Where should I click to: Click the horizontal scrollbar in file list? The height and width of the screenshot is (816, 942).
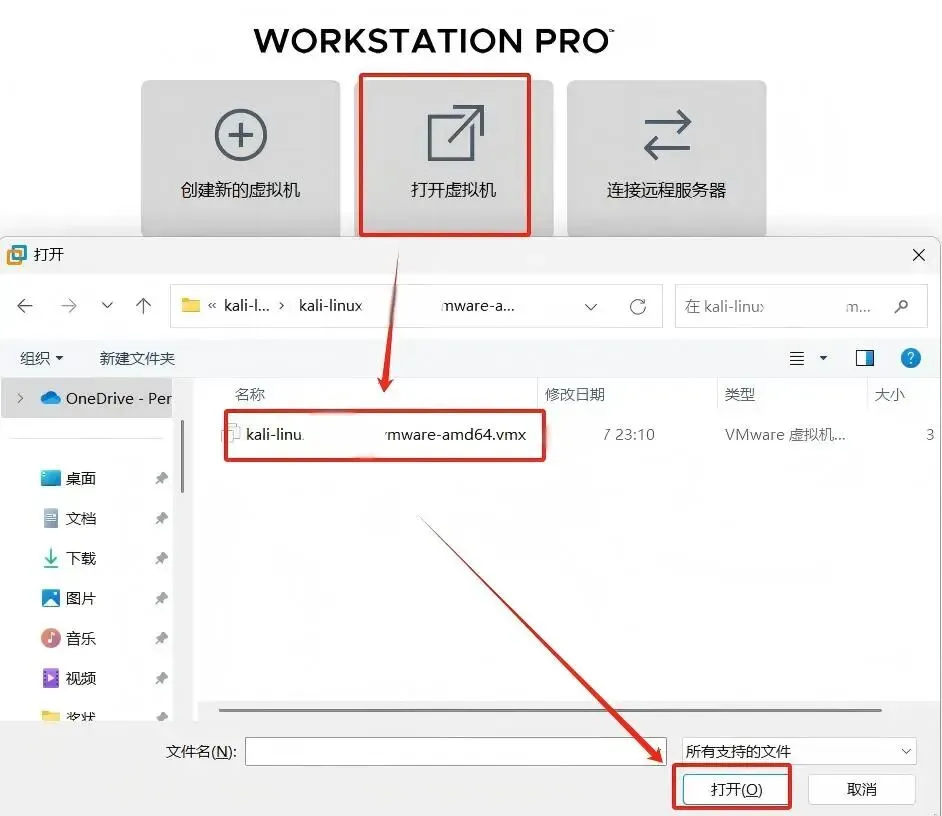pos(550,710)
